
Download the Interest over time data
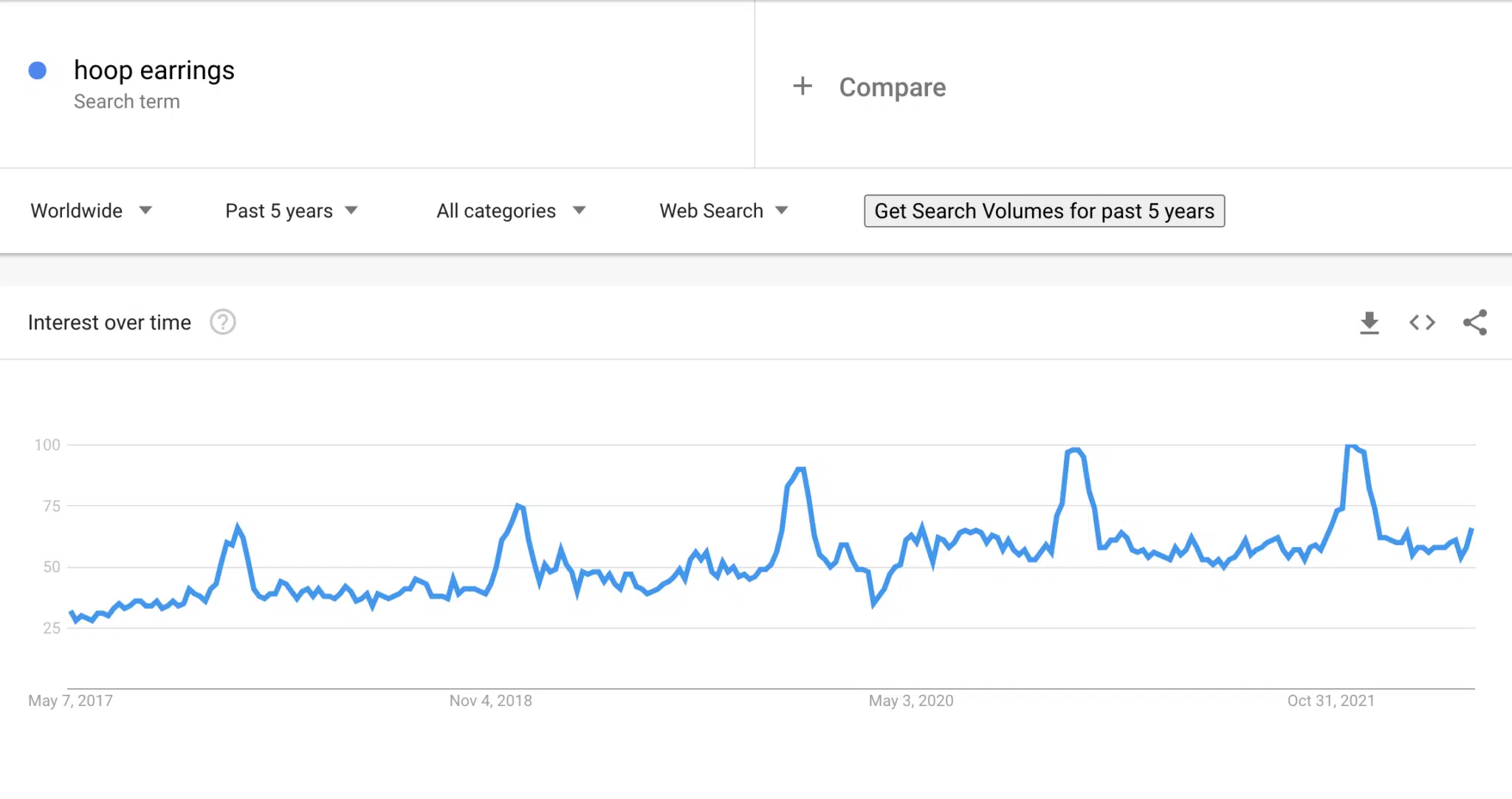click(x=1369, y=323)
